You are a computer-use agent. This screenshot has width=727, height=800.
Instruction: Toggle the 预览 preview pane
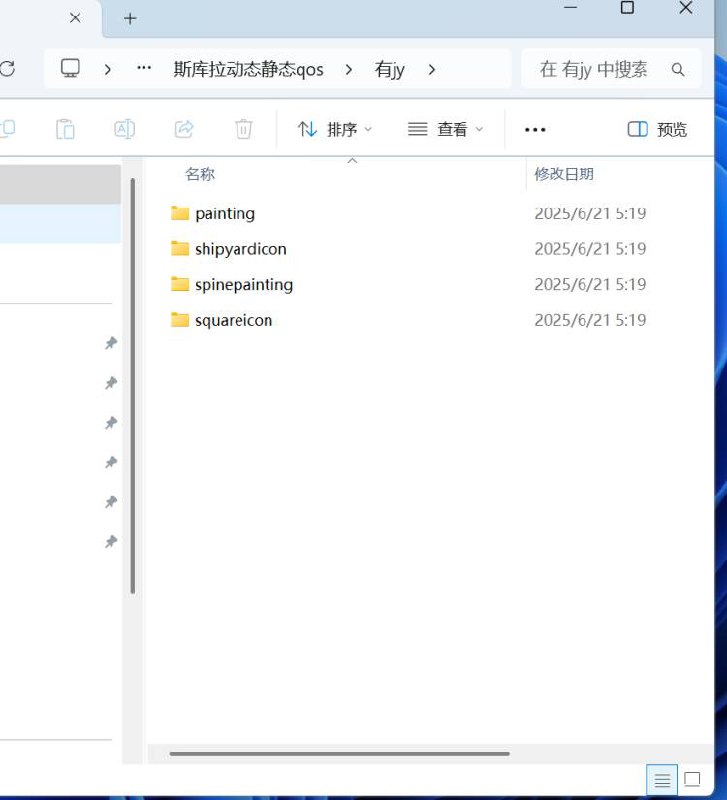pyautogui.click(x=657, y=129)
